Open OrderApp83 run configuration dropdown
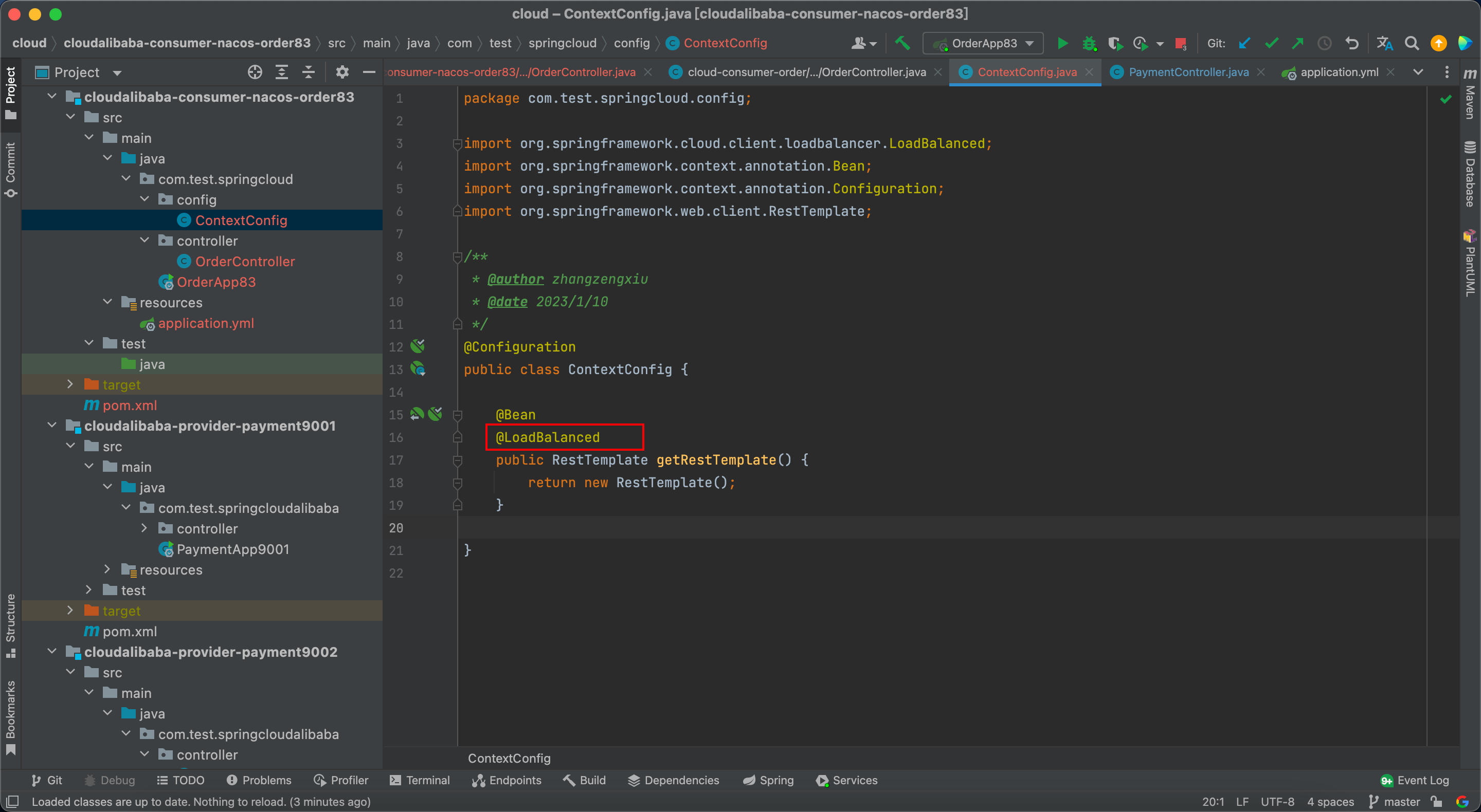Viewport: 1481px width, 812px height. [x=983, y=43]
